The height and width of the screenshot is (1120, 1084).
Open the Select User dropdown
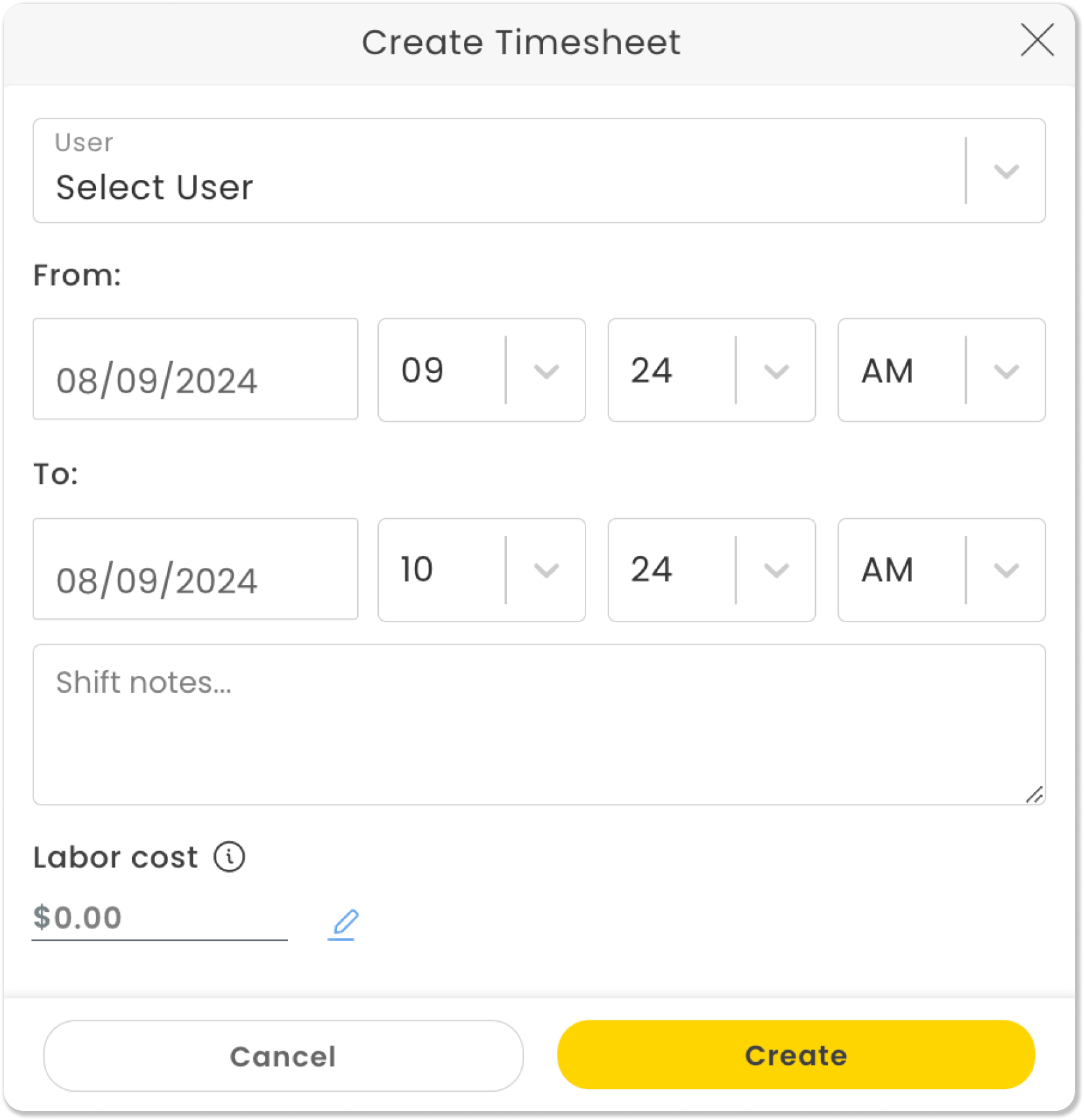497,171
